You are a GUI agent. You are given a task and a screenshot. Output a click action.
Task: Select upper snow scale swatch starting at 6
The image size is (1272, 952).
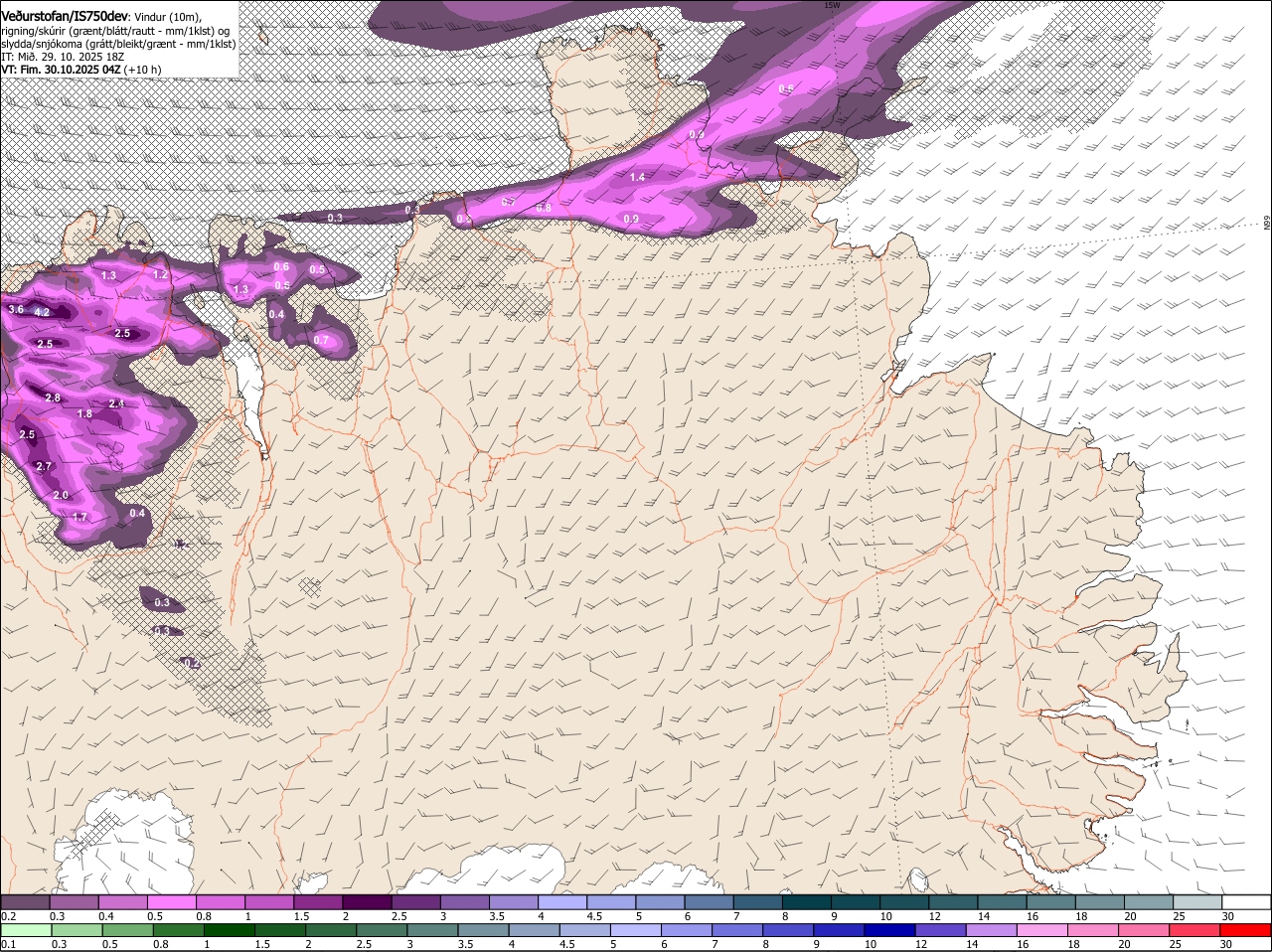tap(710, 901)
